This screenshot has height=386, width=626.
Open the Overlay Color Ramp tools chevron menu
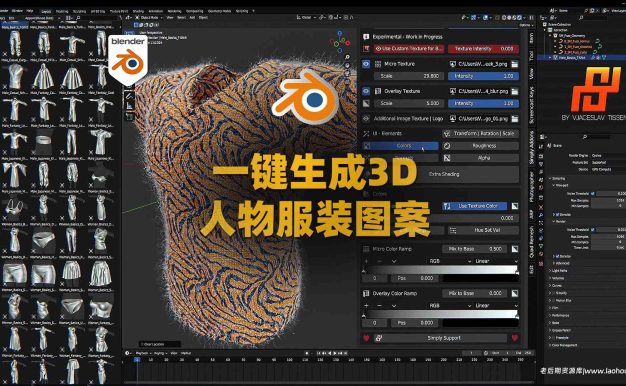[394, 305]
